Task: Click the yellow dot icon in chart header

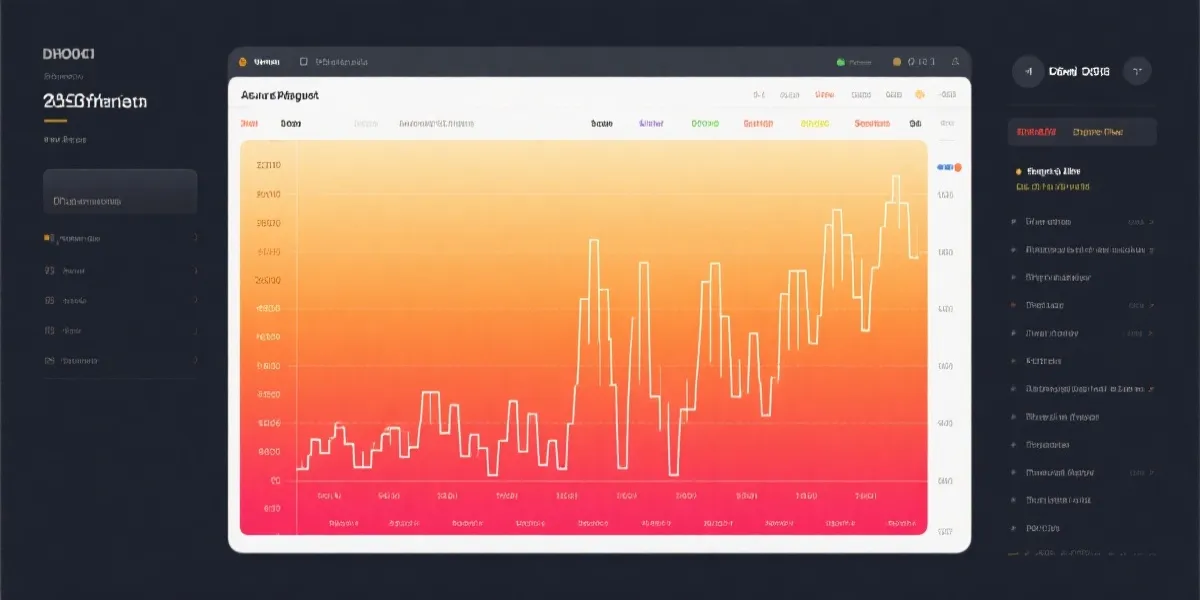Action: click(x=920, y=95)
